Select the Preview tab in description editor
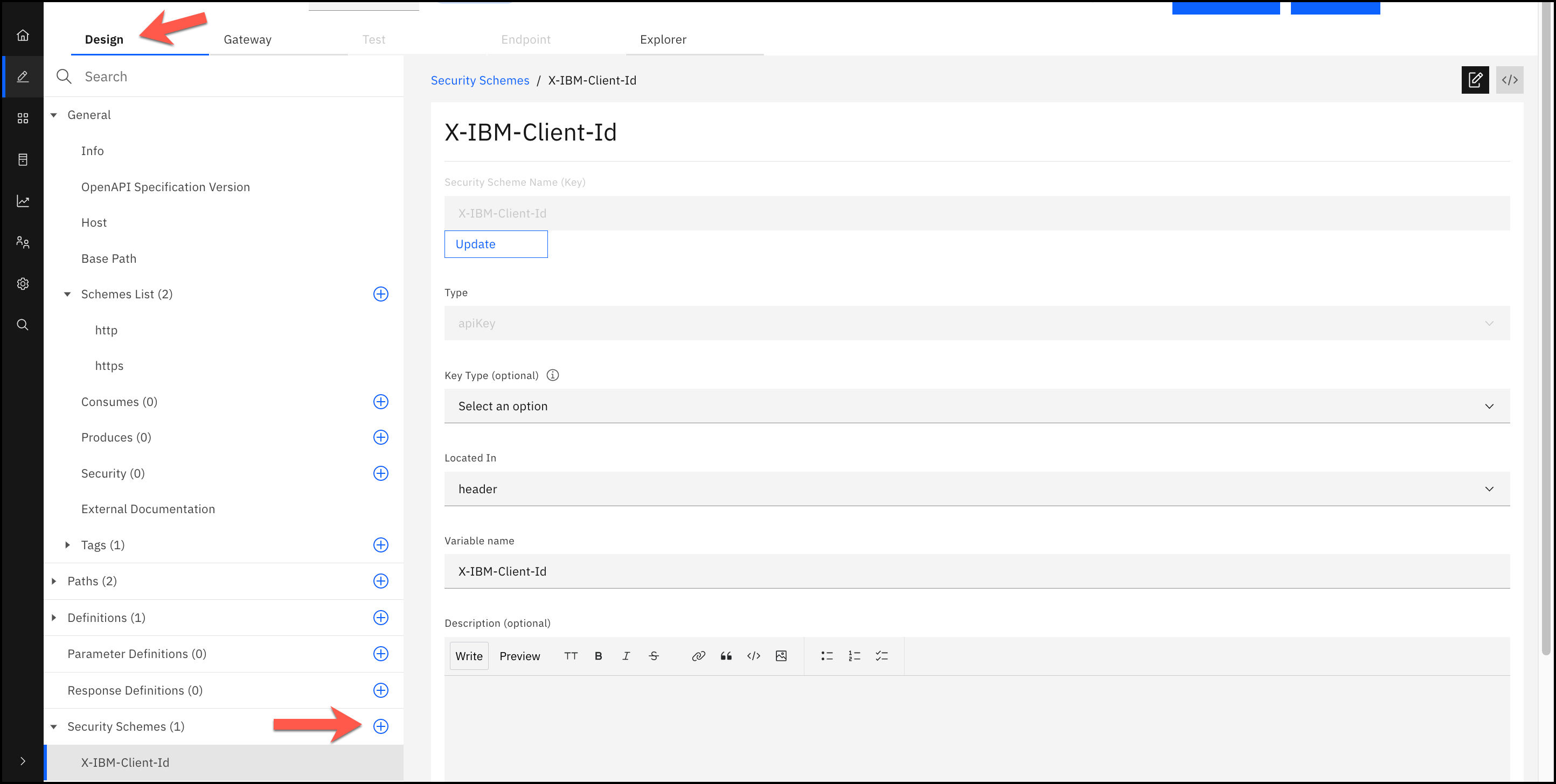The image size is (1556, 784). (x=519, y=656)
